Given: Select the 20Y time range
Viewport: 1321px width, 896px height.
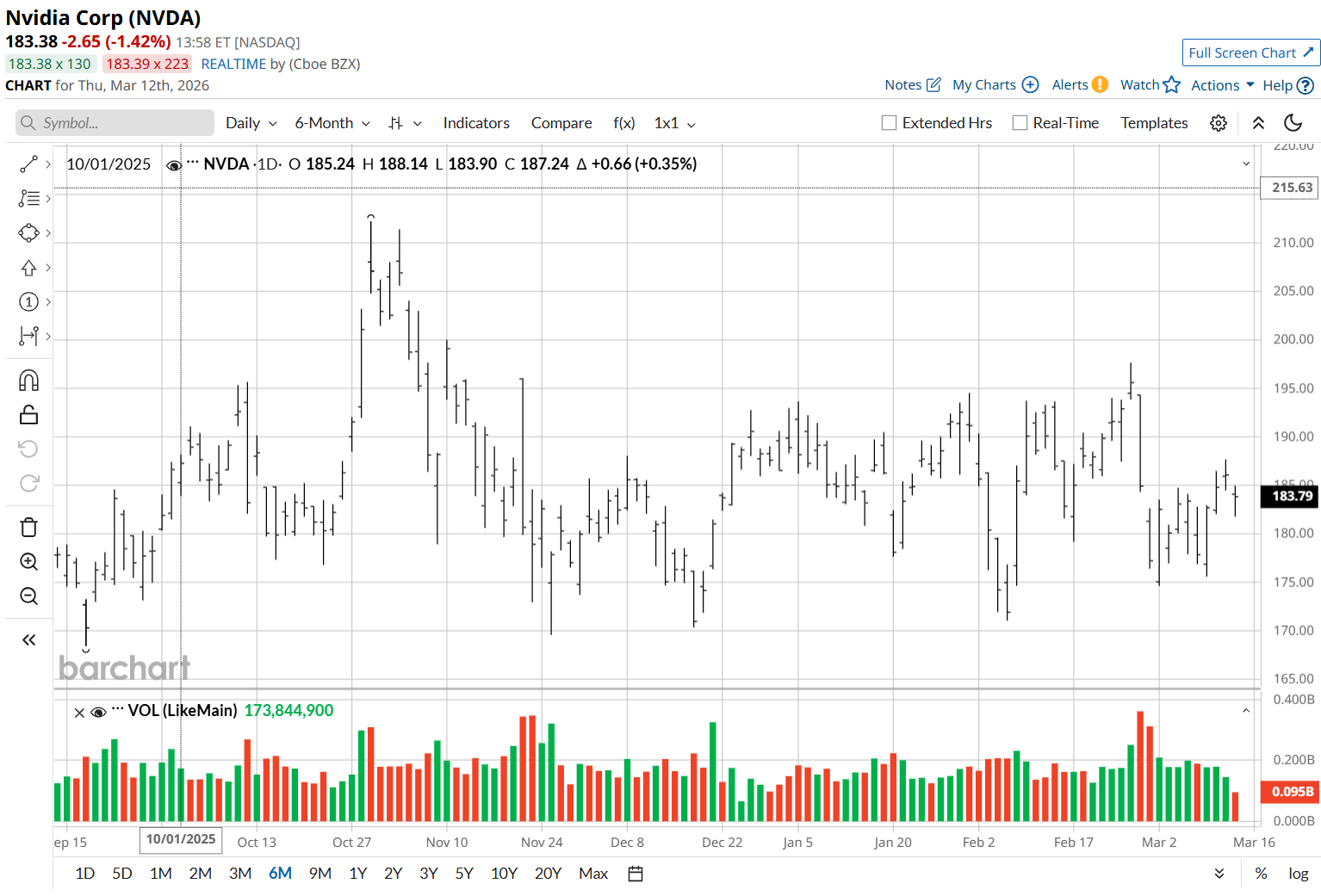Looking at the screenshot, I should tap(549, 874).
